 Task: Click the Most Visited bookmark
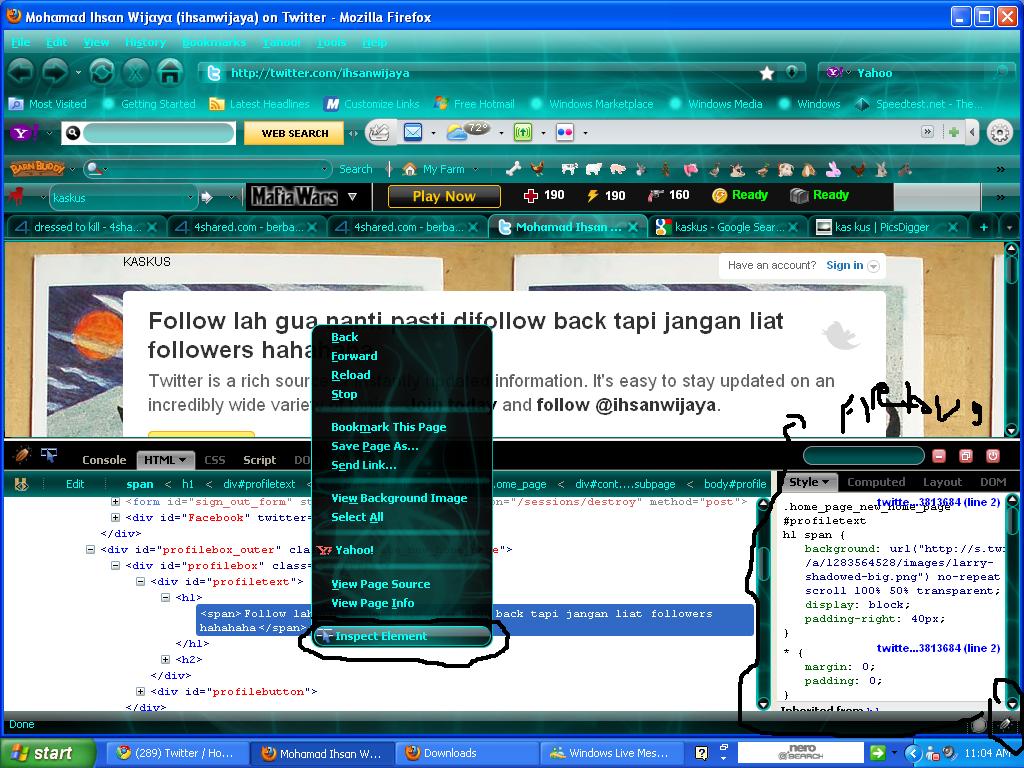click(x=48, y=104)
